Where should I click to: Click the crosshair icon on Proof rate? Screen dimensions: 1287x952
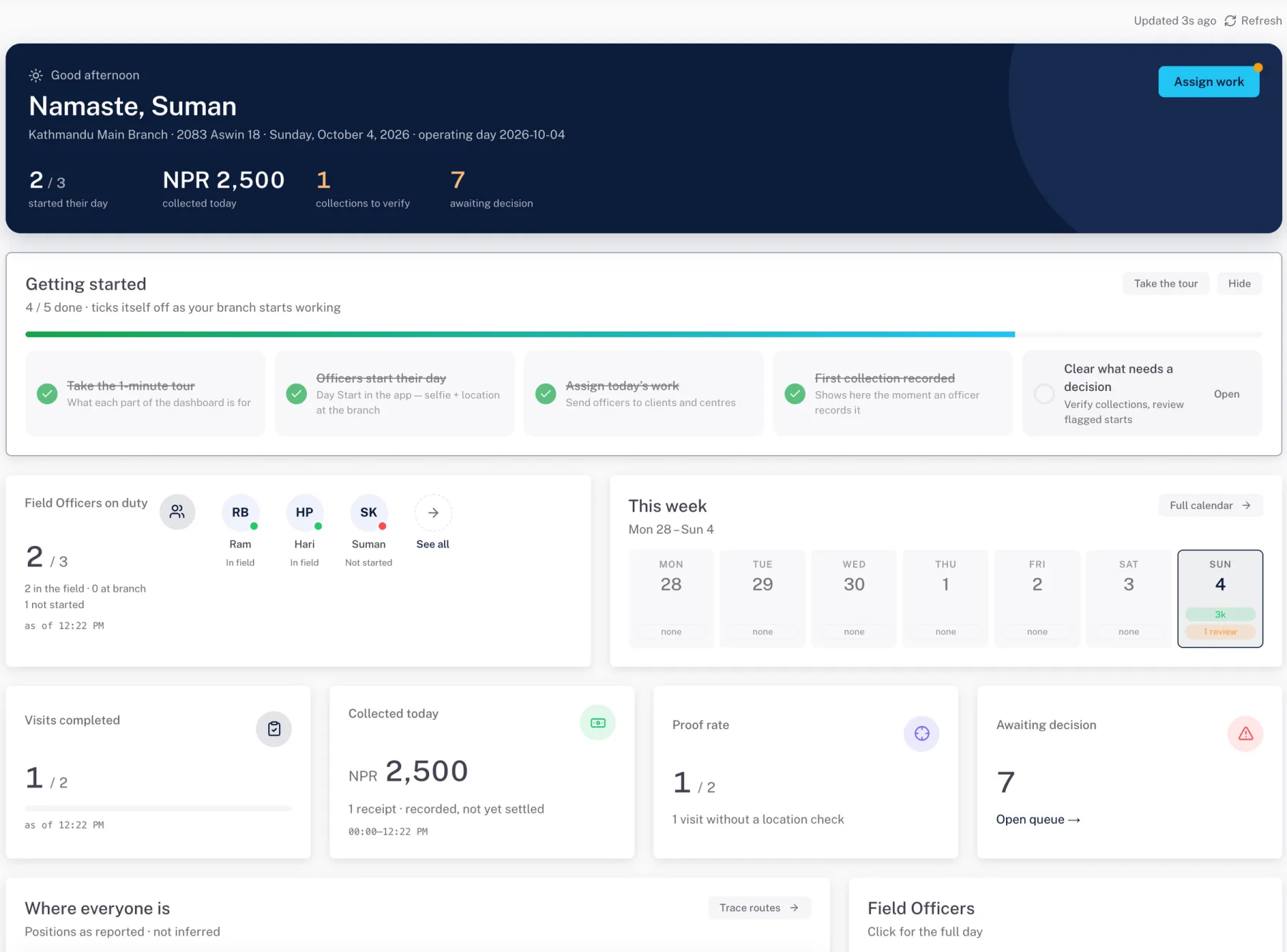(922, 733)
